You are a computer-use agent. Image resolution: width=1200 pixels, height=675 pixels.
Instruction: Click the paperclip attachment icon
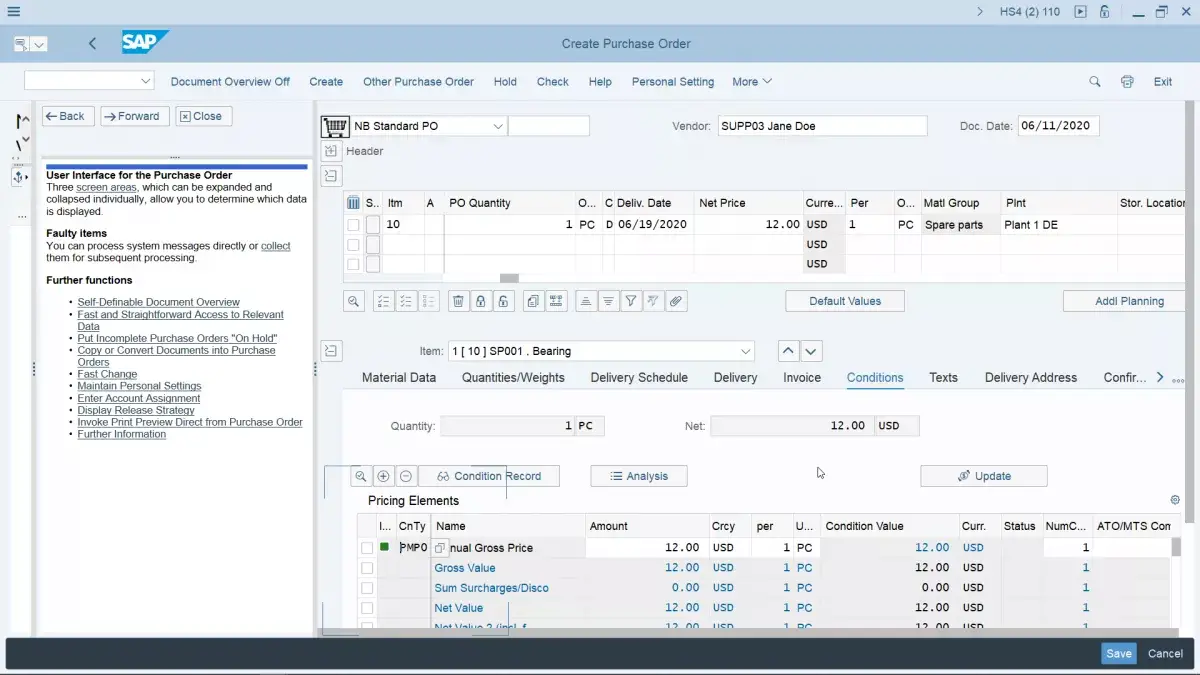click(677, 301)
